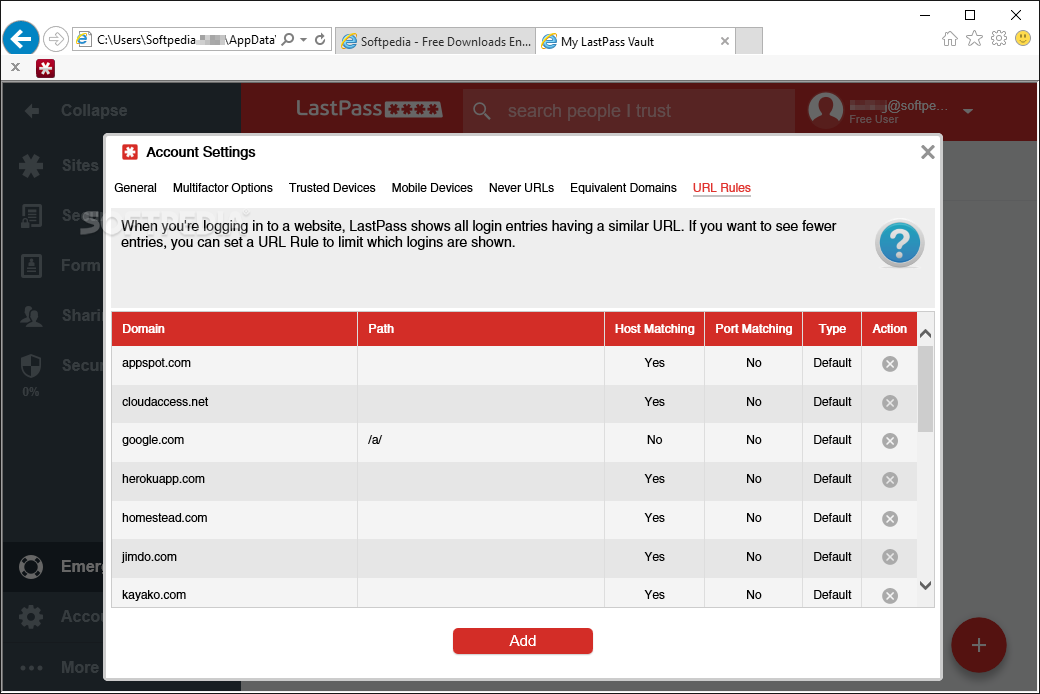This screenshot has height=694, width=1040.
Task: Click the Port Matching column header
Action: coord(753,329)
